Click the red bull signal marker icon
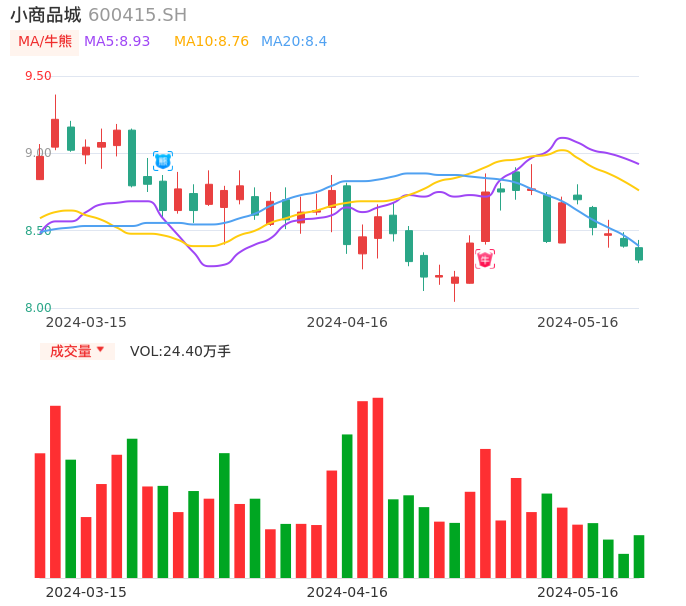Viewport: 686px width, 606px height. tap(485, 259)
